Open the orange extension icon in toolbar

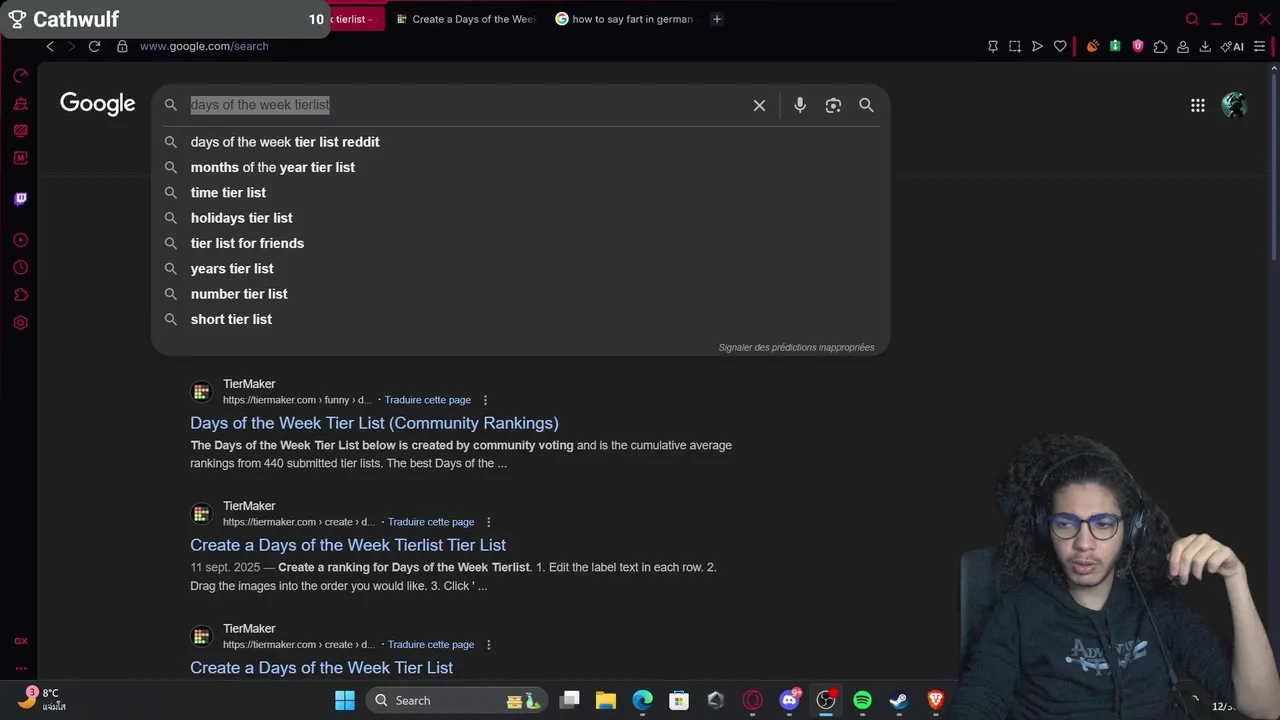coord(1092,46)
